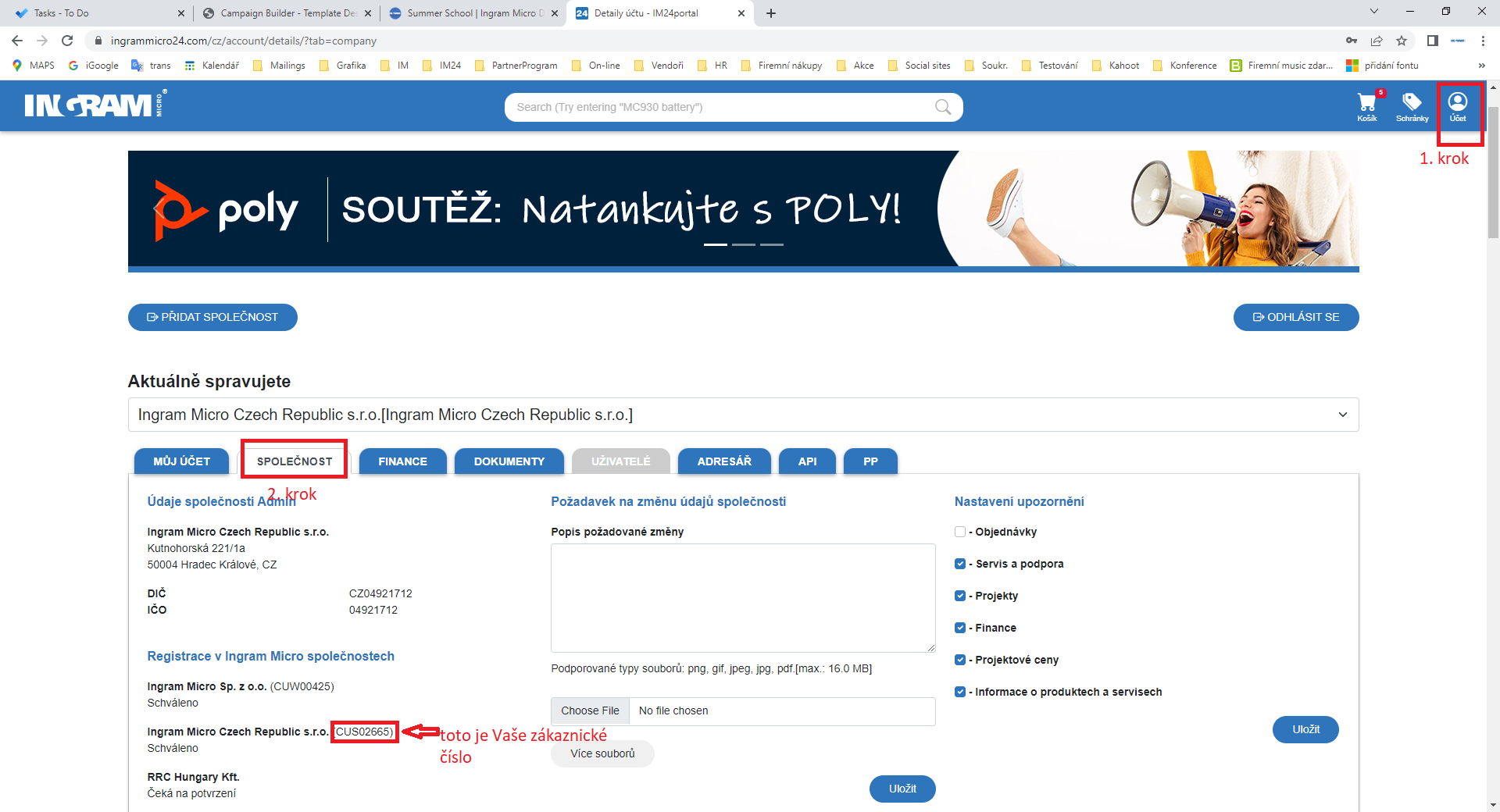Open the přidání fontu bookmark
This screenshot has width=1500, height=812.
(1383, 66)
